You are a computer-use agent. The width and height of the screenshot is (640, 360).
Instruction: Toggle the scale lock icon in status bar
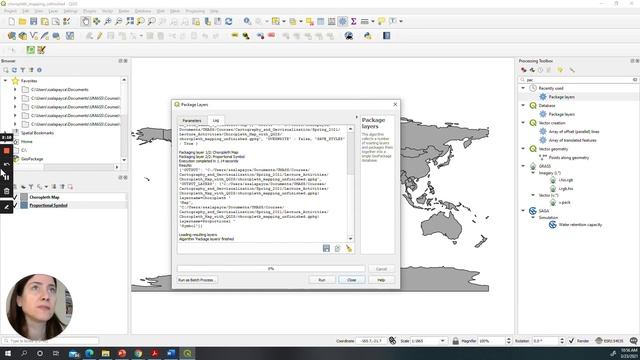456,340
